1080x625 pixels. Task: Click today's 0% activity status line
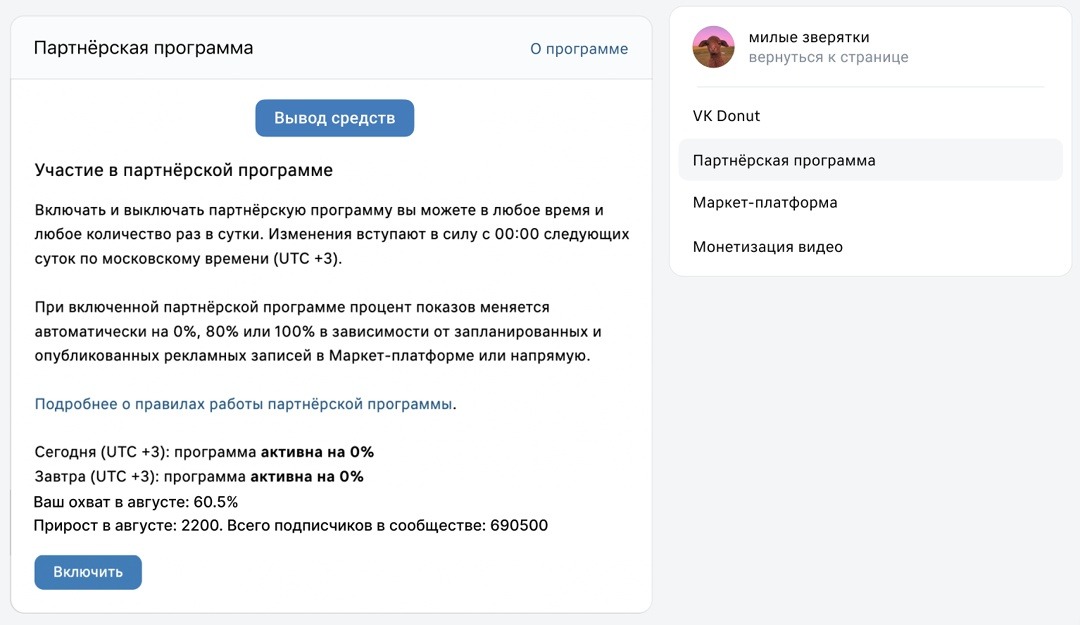point(204,451)
